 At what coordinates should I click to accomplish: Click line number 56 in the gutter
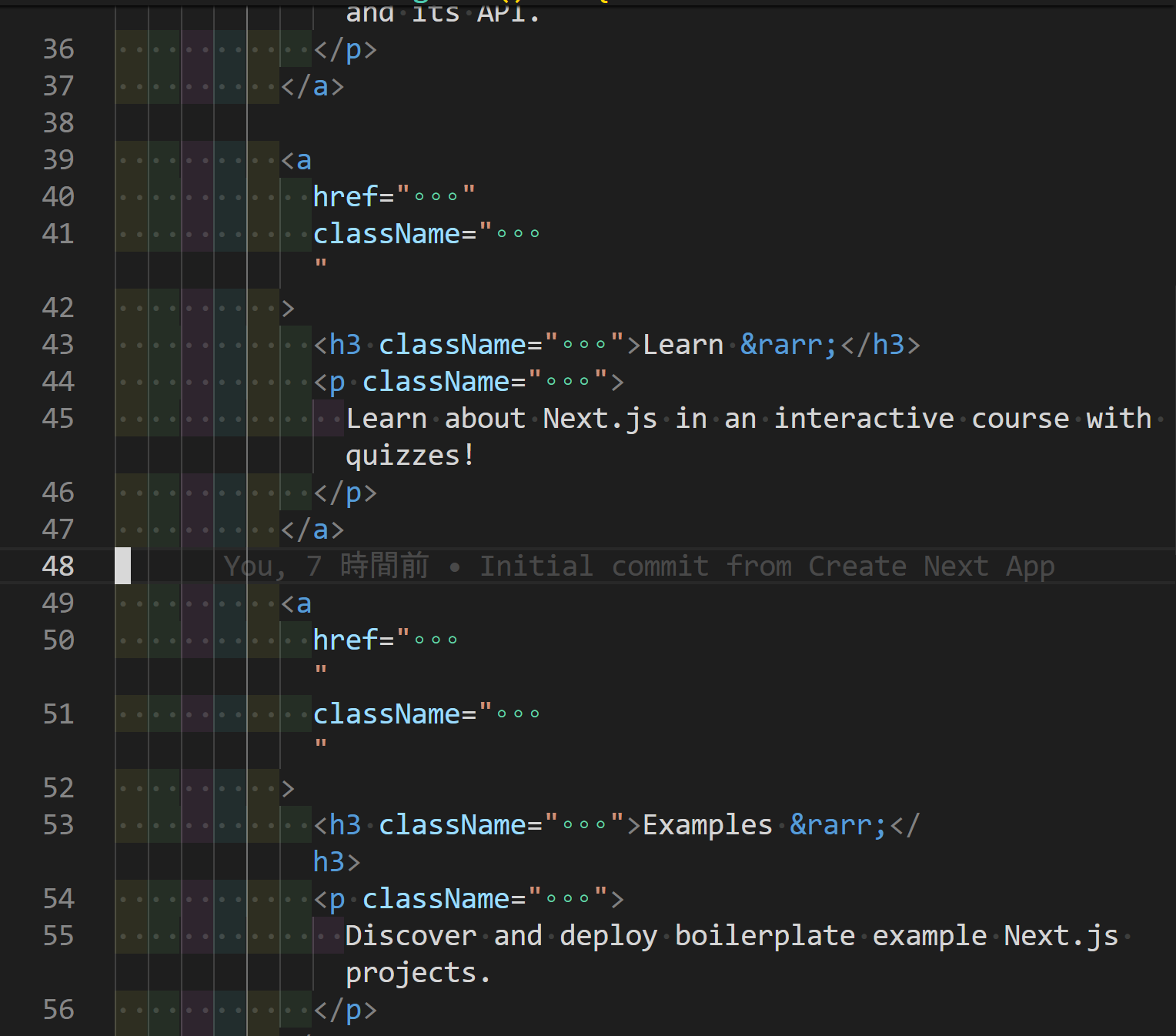pos(58,1010)
